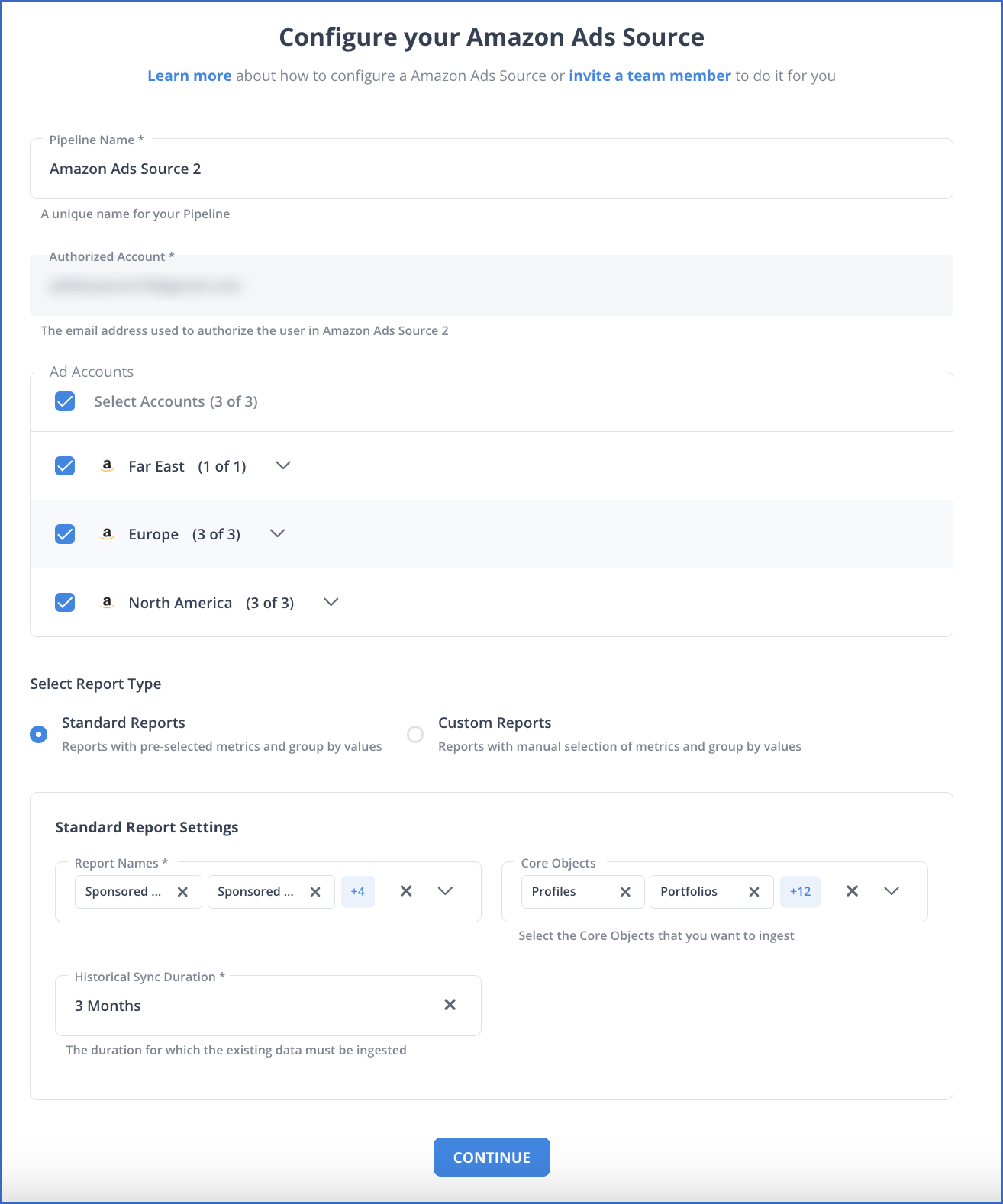The image size is (1003, 1204).
Task: Expand the Europe accounts list
Action: 278,533
